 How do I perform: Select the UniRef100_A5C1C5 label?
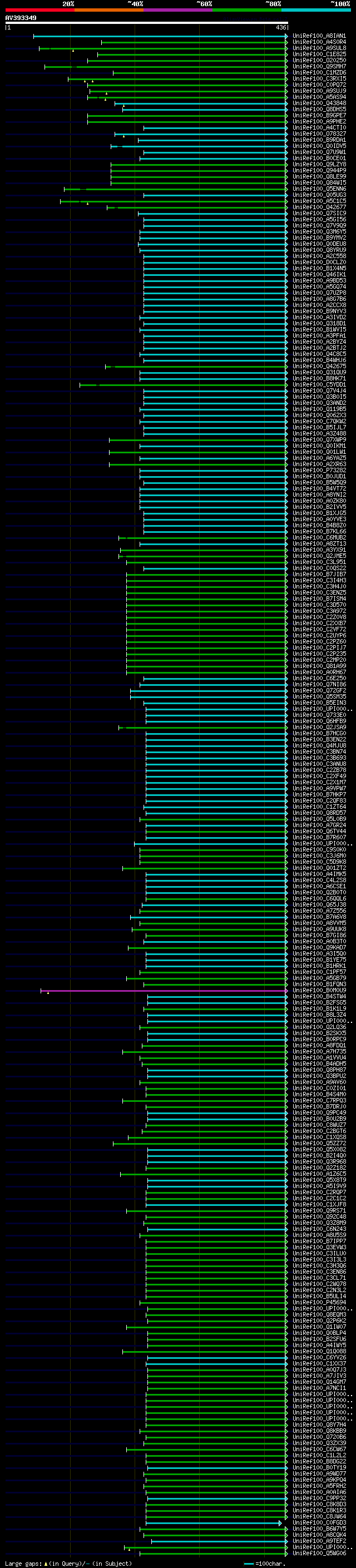[x=319, y=201]
